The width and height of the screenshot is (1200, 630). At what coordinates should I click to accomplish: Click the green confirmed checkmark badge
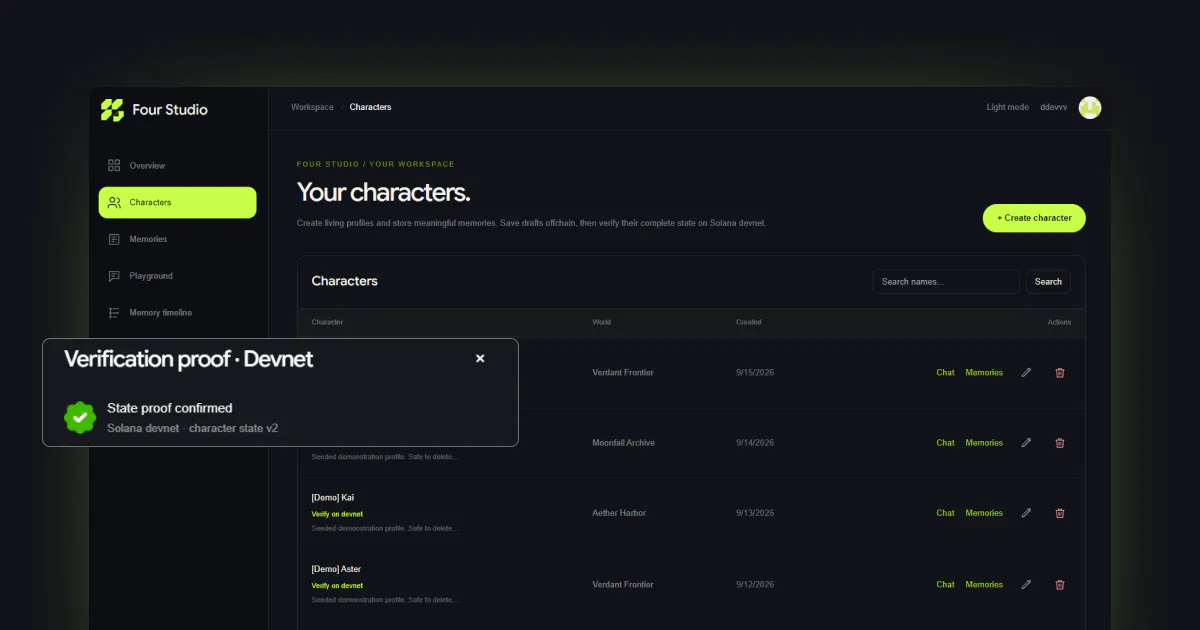(x=79, y=417)
